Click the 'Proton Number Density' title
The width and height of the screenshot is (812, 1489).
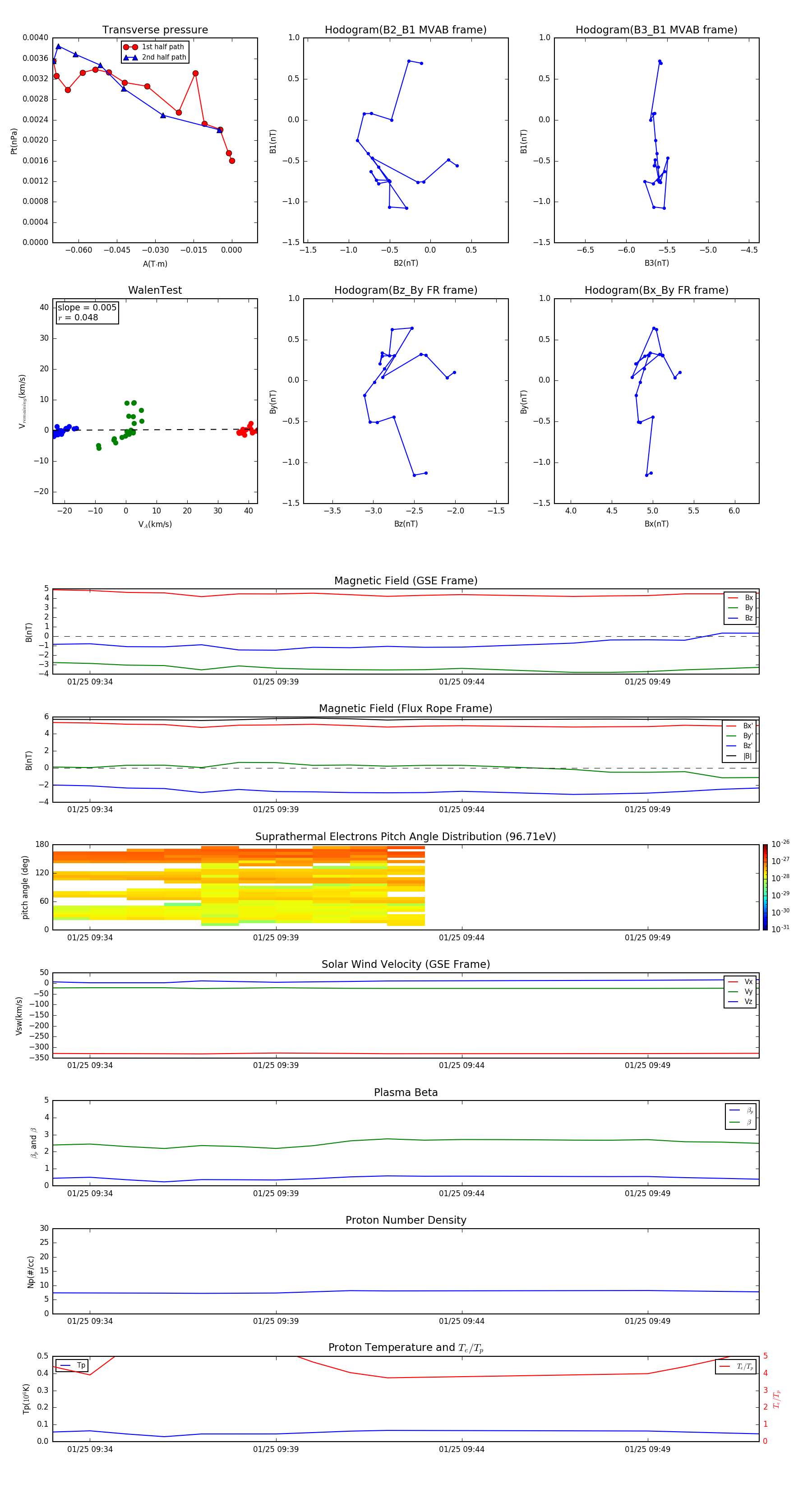pos(406,1220)
